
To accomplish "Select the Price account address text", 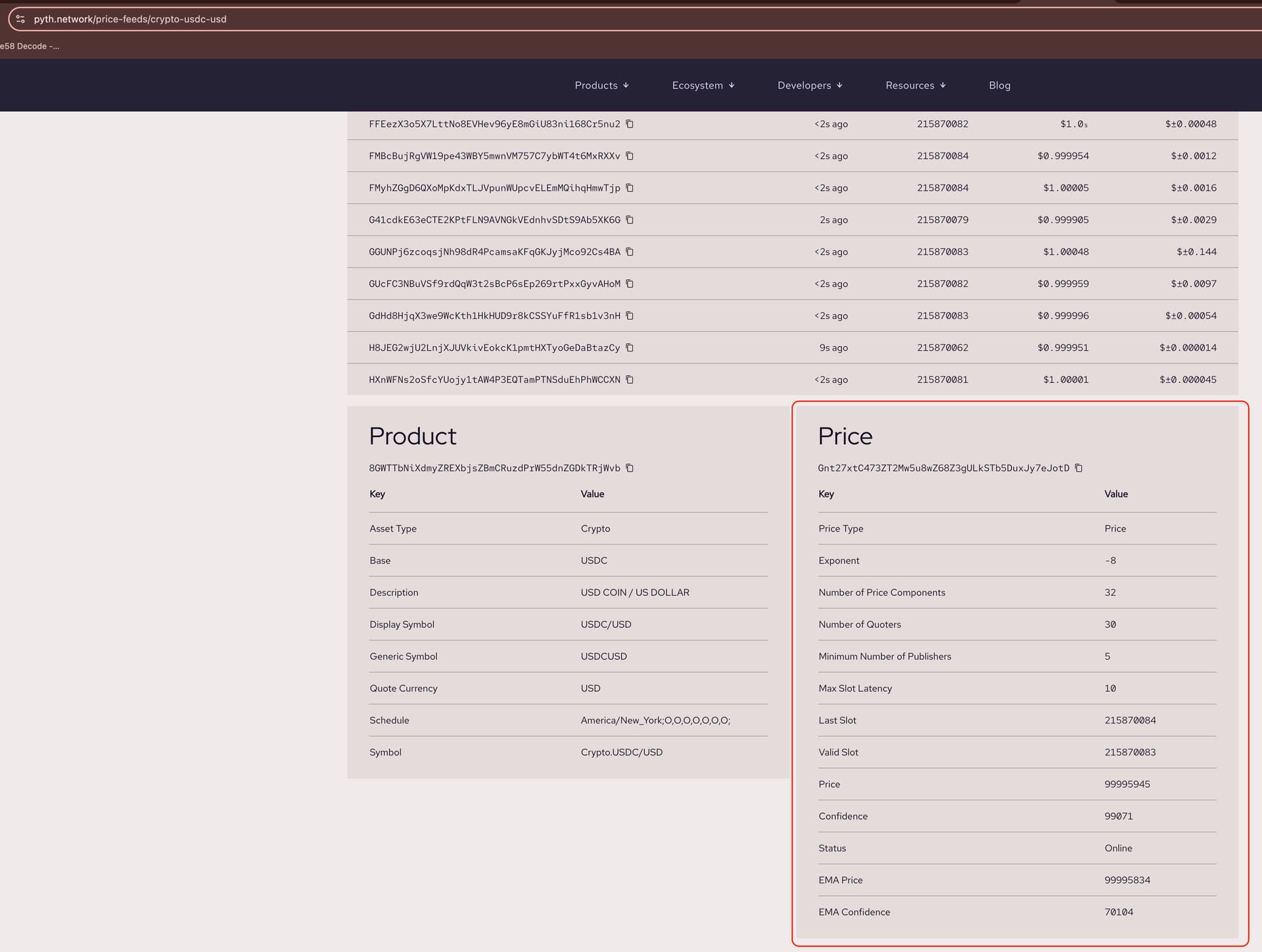I will 943,468.
